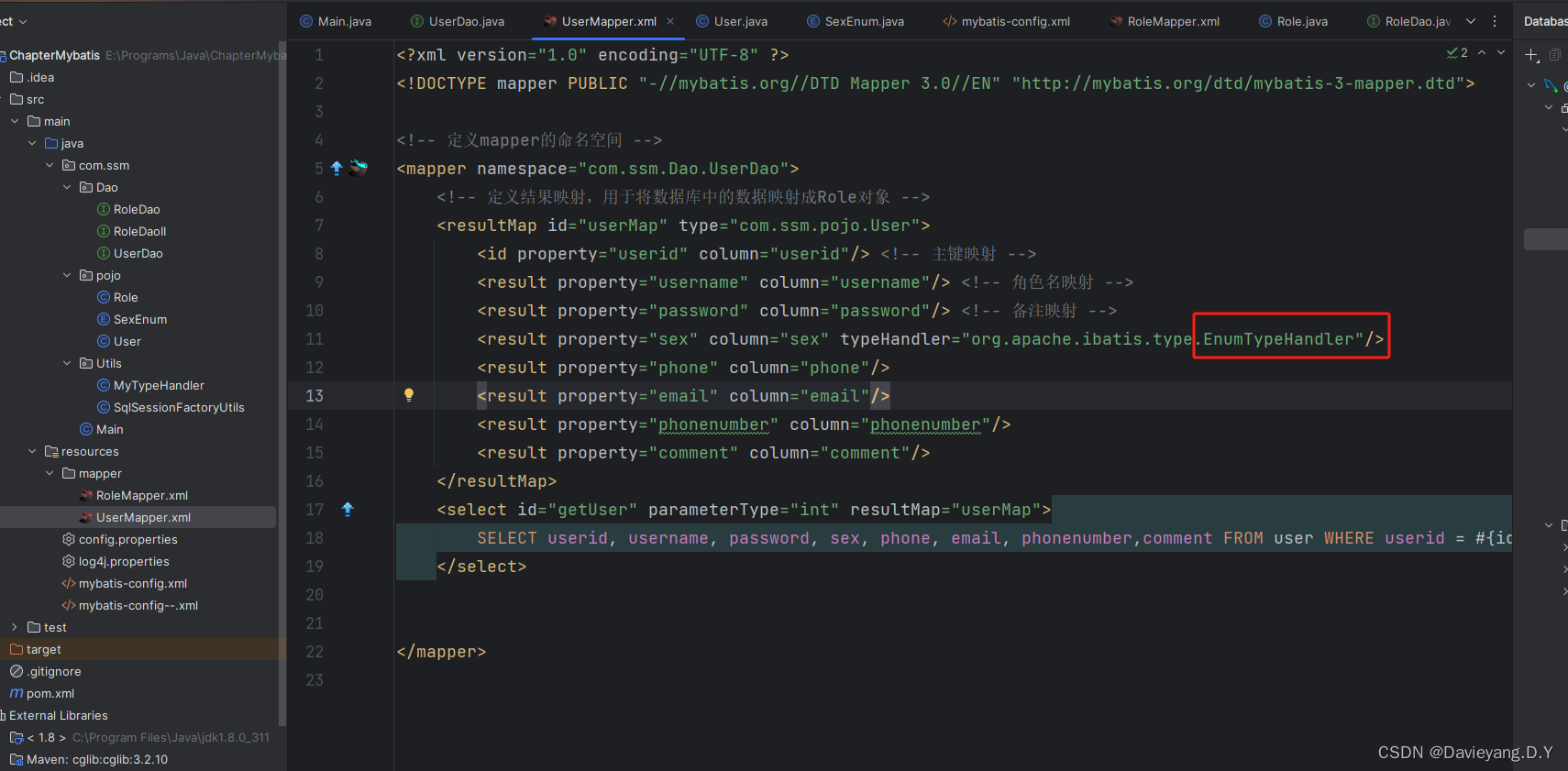Collapse the pojo package
Viewport: 1568px width, 771px height.
click(x=67, y=275)
